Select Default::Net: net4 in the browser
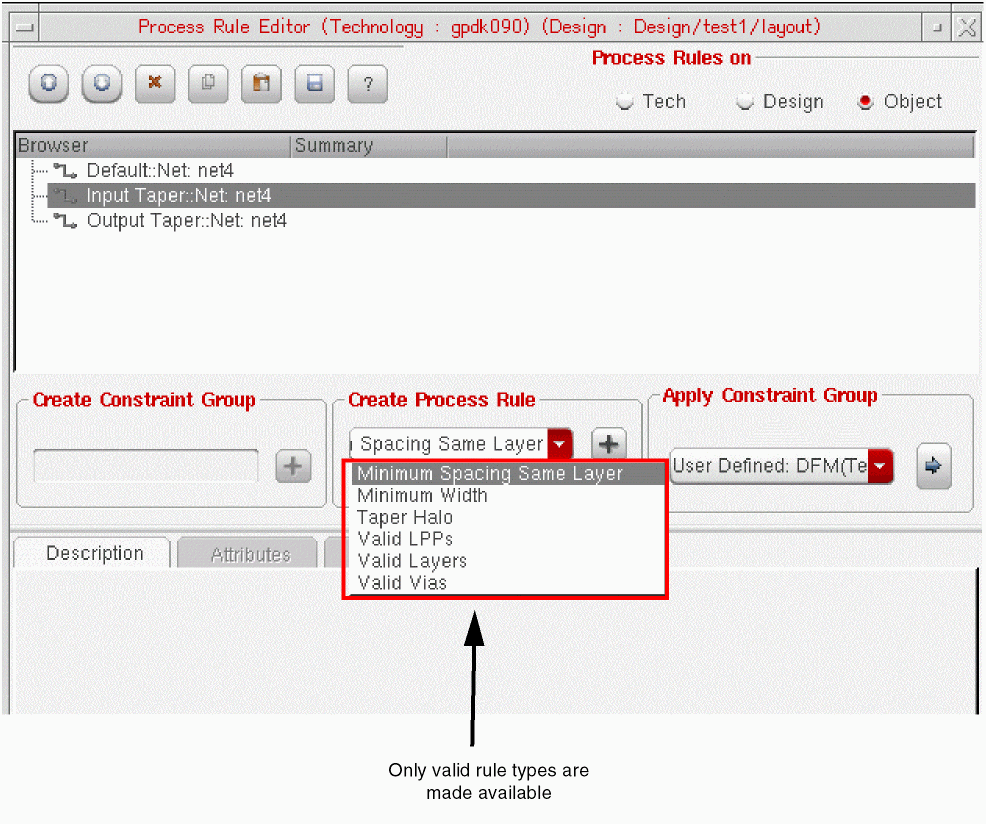 (x=160, y=170)
